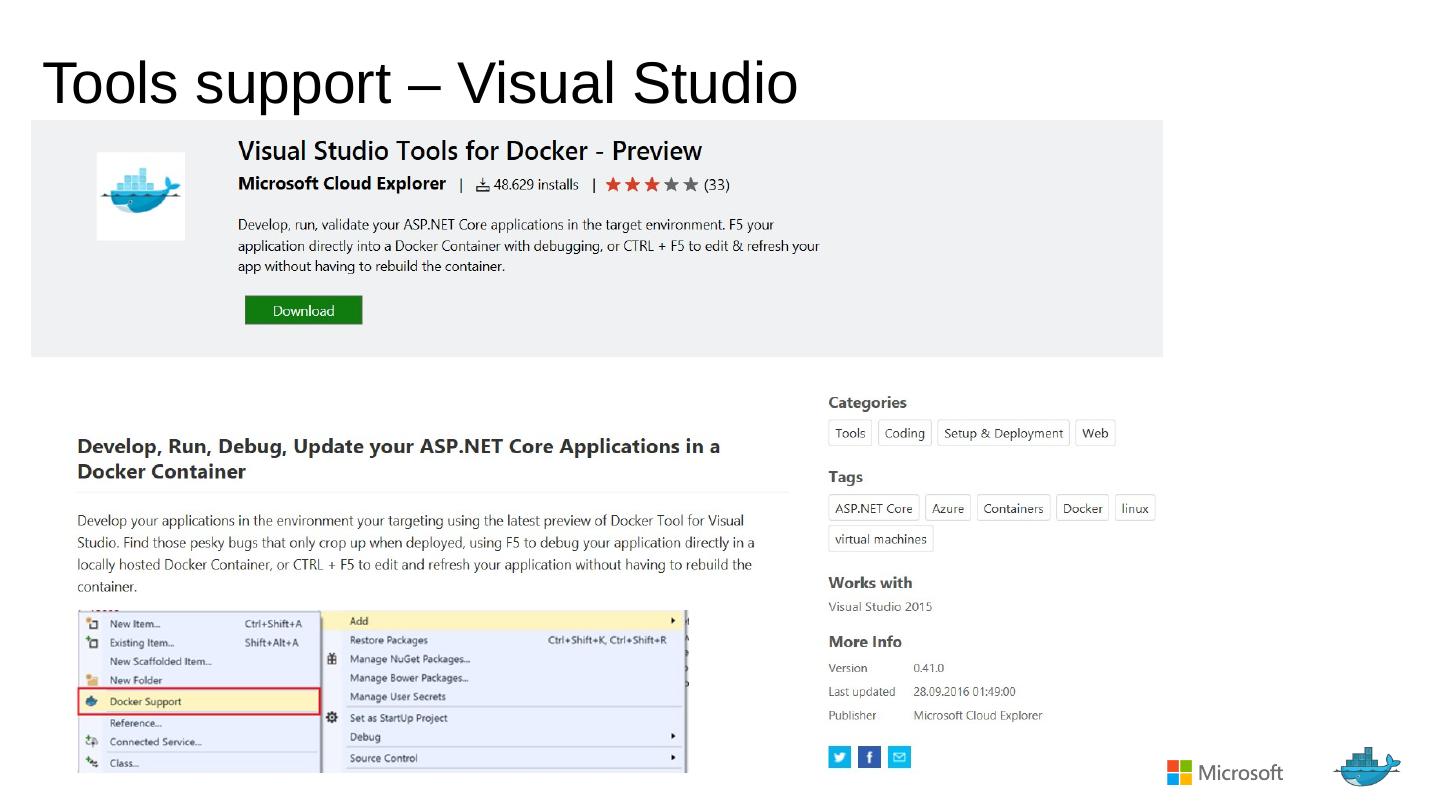Open the Microsoft Cloud Explorer publisher link
1441x811 pixels.
341,184
